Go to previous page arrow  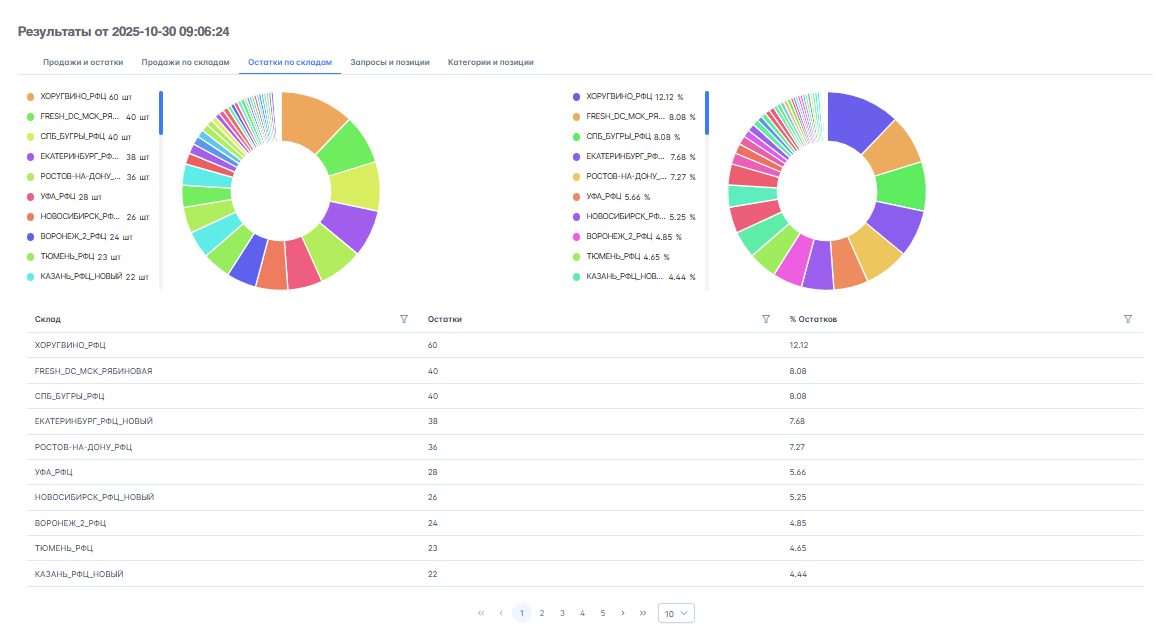click(x=501, y=613)
